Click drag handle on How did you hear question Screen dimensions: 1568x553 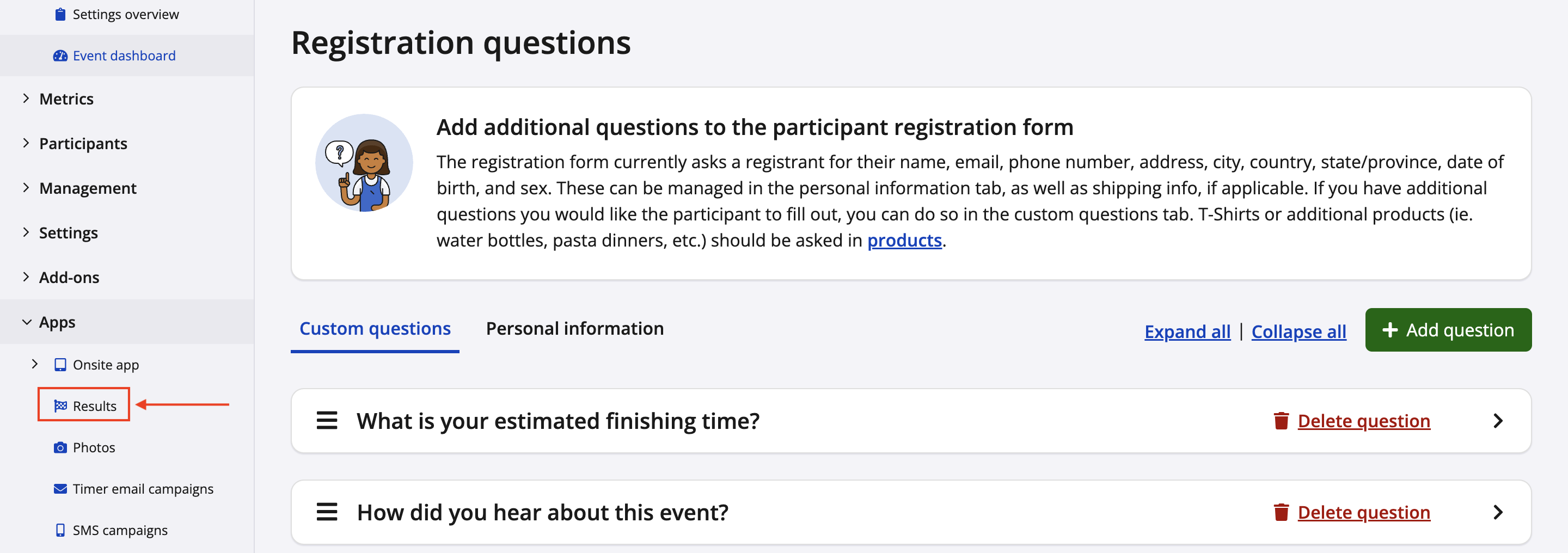[x=326, y=512]
